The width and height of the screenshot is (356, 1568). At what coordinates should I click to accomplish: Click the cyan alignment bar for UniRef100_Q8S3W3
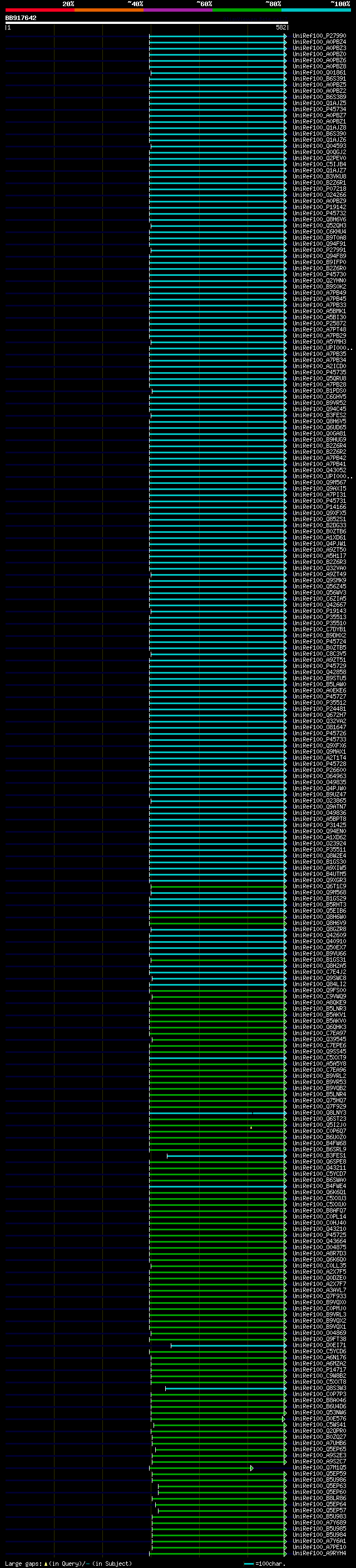(x=225, y=1388)
